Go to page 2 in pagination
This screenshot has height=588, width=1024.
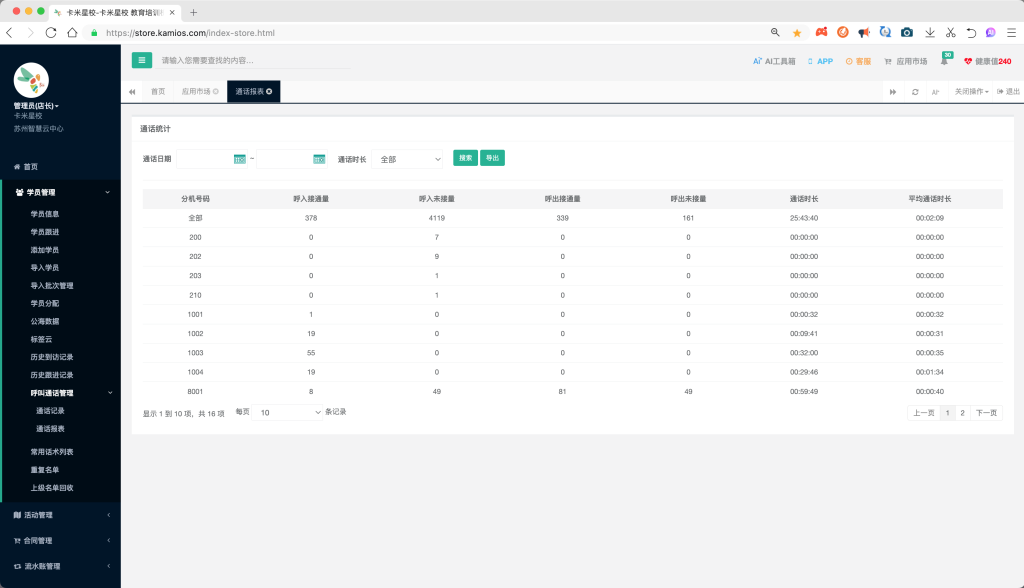(x=963, y=413)
